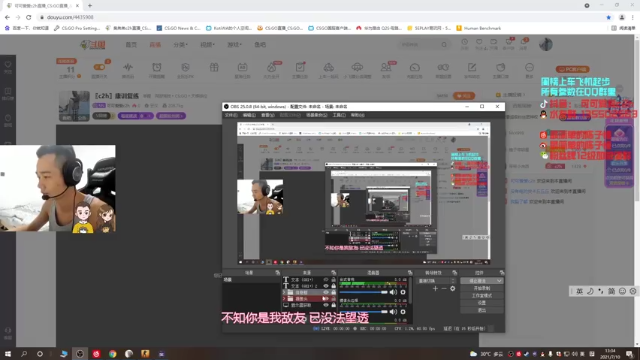Open the 工具(T) menu in OBS
The width and height of the screenshot is (640, 360).
(x=339, y=115)
